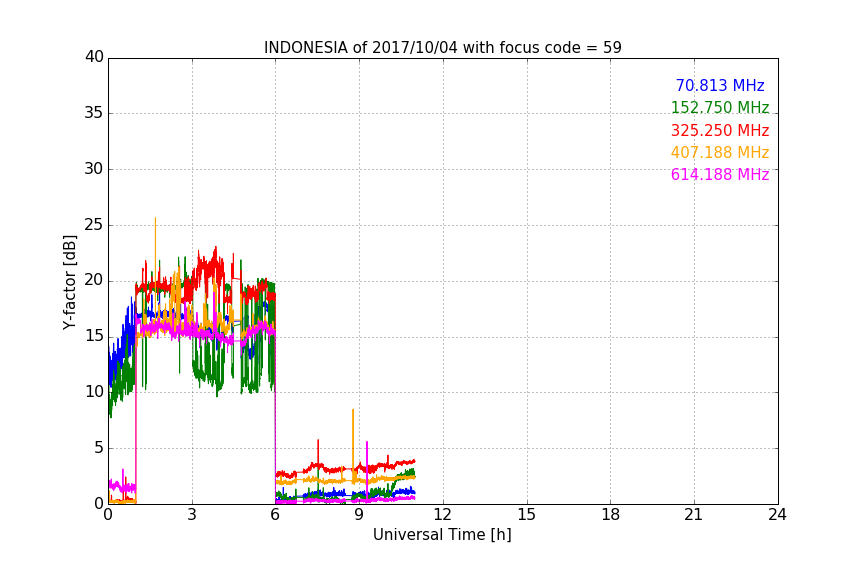
Task: Click the x-axis tick value 9
Action: [359, 515]
